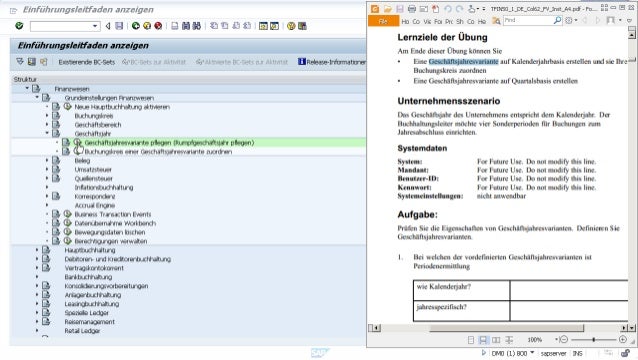Screen dimensions: 638x360
Task: Click the Last Page icon in SAP toolbar
Action: [247, 26]
